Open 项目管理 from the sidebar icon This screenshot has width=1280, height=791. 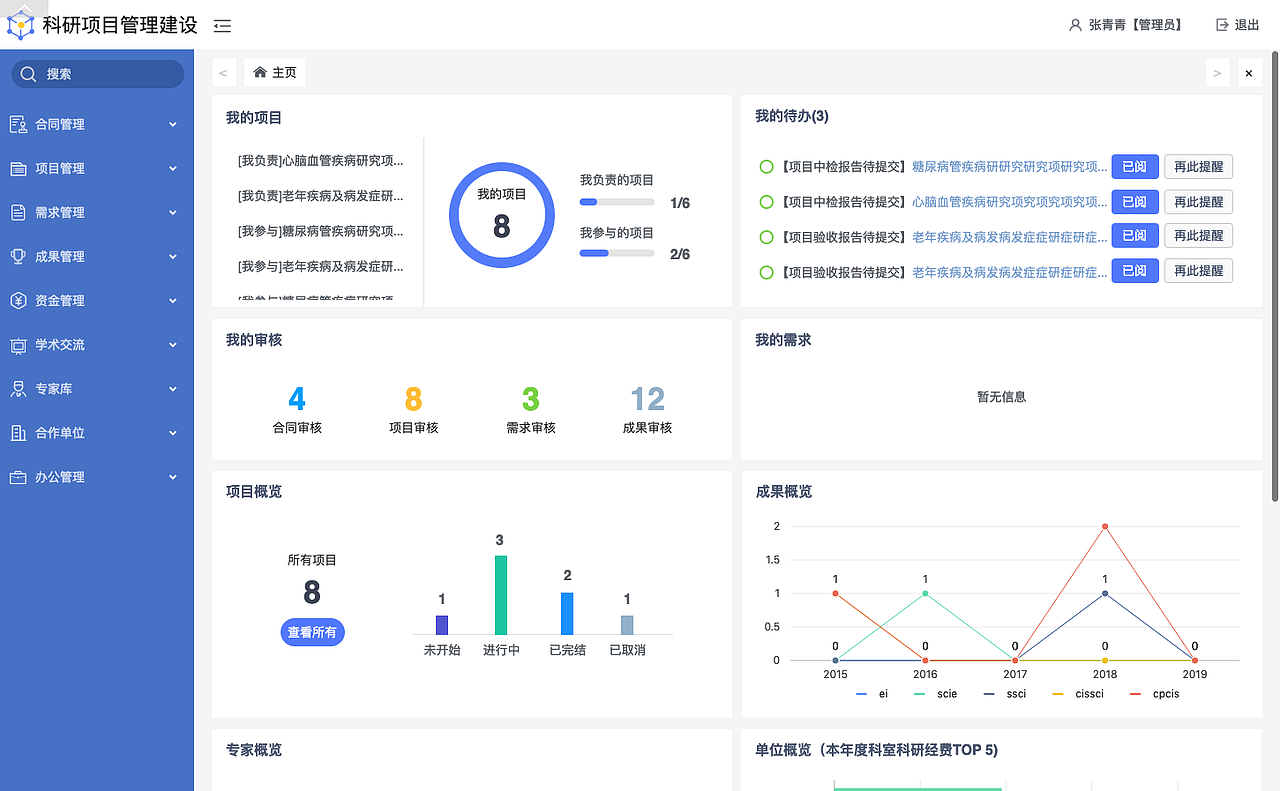coord(21,168)
